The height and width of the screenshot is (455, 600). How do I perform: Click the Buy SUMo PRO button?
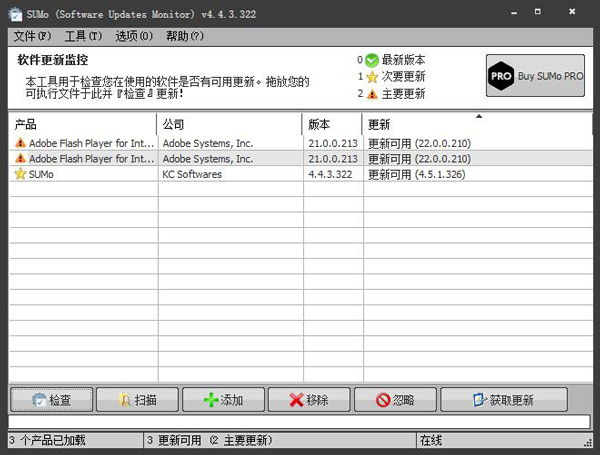(x=535, y=75)
